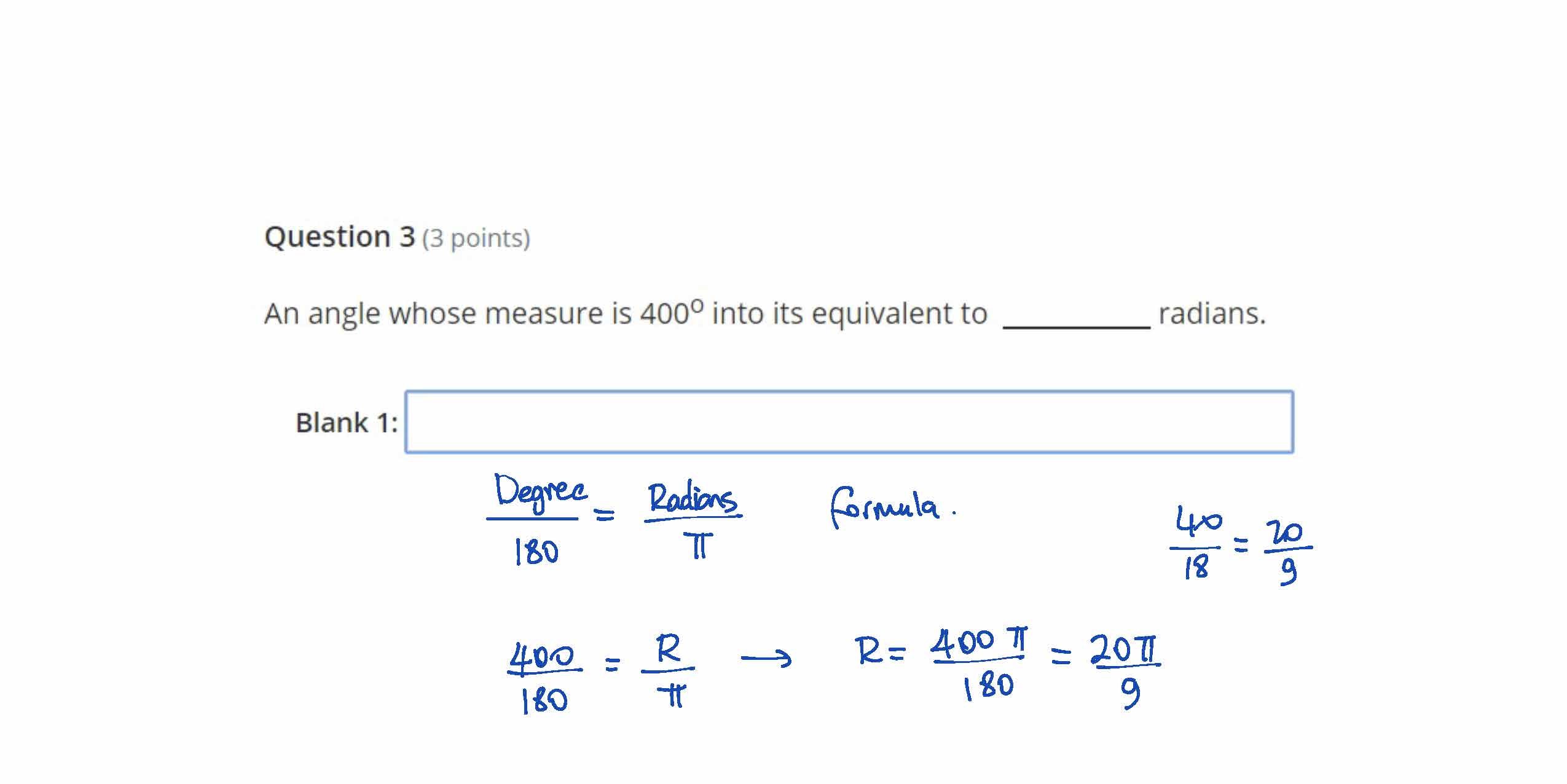Click the handwritten 400 over 180 fraction
Image resolution: width=1567 pixels, height=784 pixels.
pos(544,675)
